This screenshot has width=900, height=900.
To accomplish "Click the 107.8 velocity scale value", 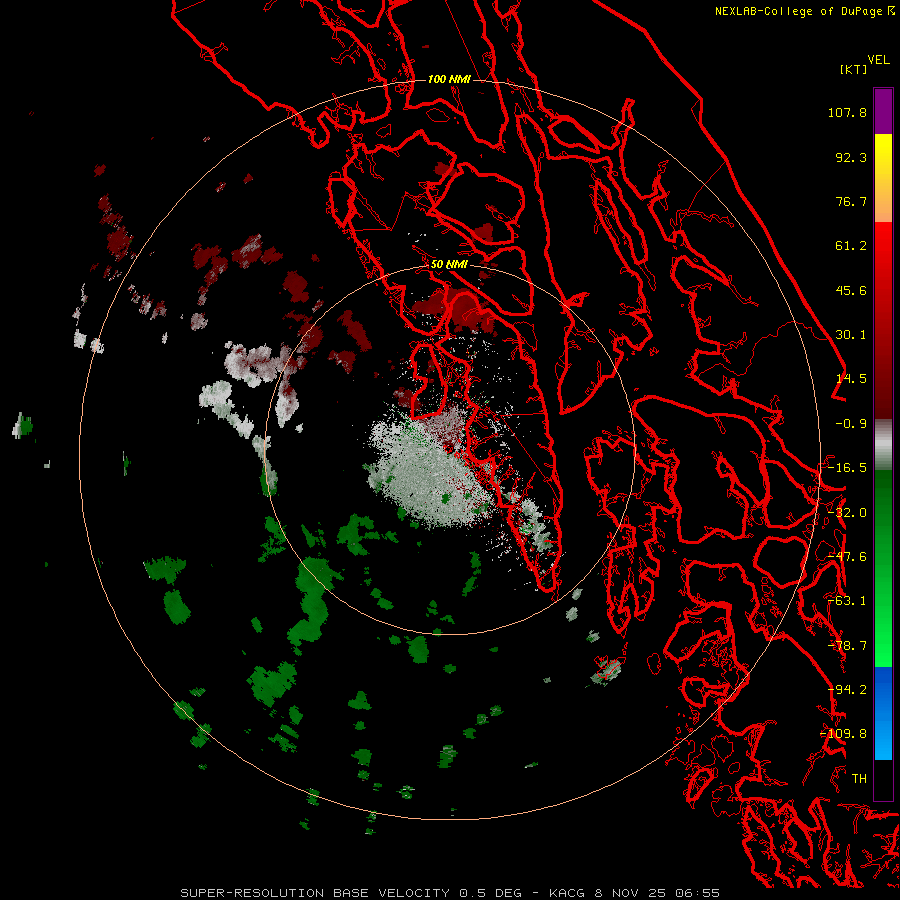I will [847, 112].
